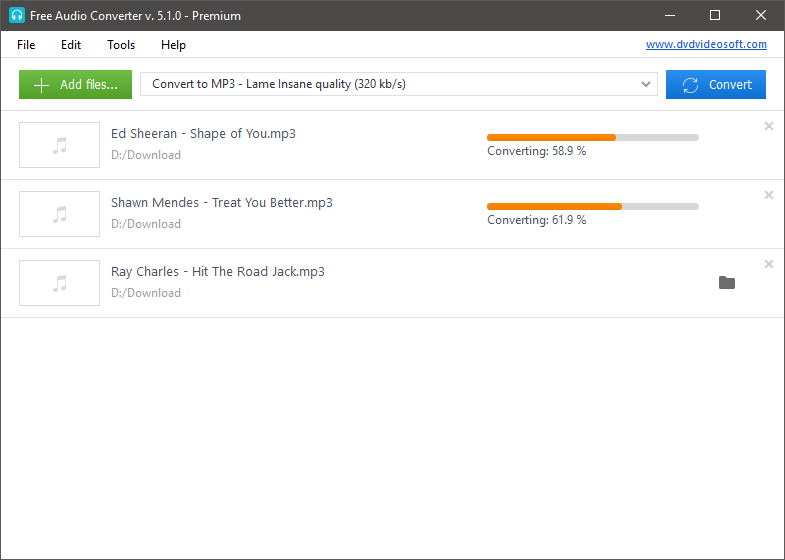Image resolution: width=785 pixels, height=560 pixels.
Task: Click D:/Download path under Ed Sheeran
Action: [x=146, y=155]
